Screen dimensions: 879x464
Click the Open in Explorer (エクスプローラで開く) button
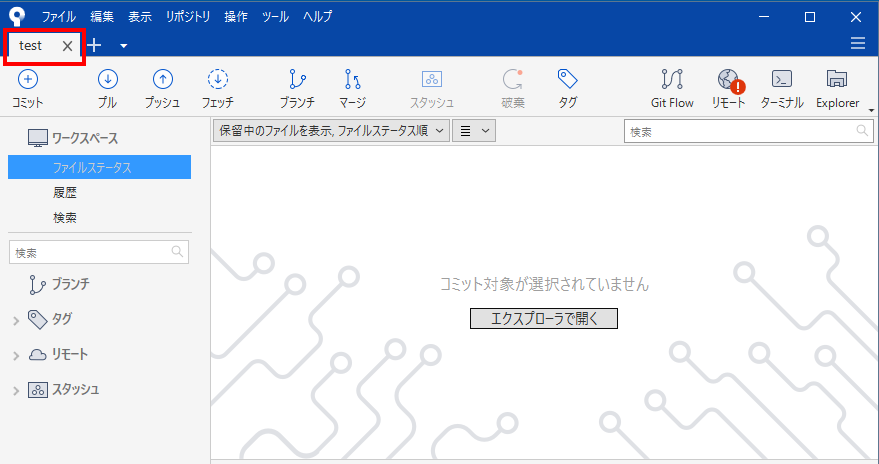[544, 318]
